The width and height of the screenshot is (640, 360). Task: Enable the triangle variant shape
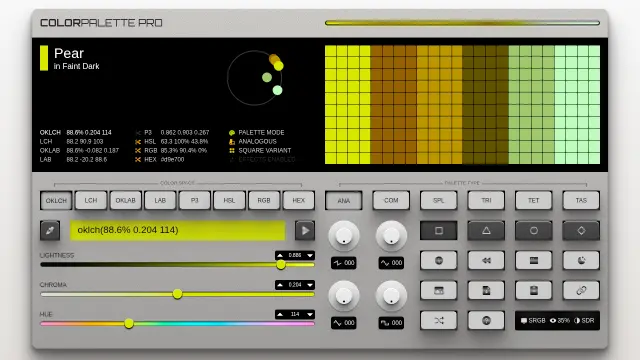pyautogui.click(x=486, y=231)
